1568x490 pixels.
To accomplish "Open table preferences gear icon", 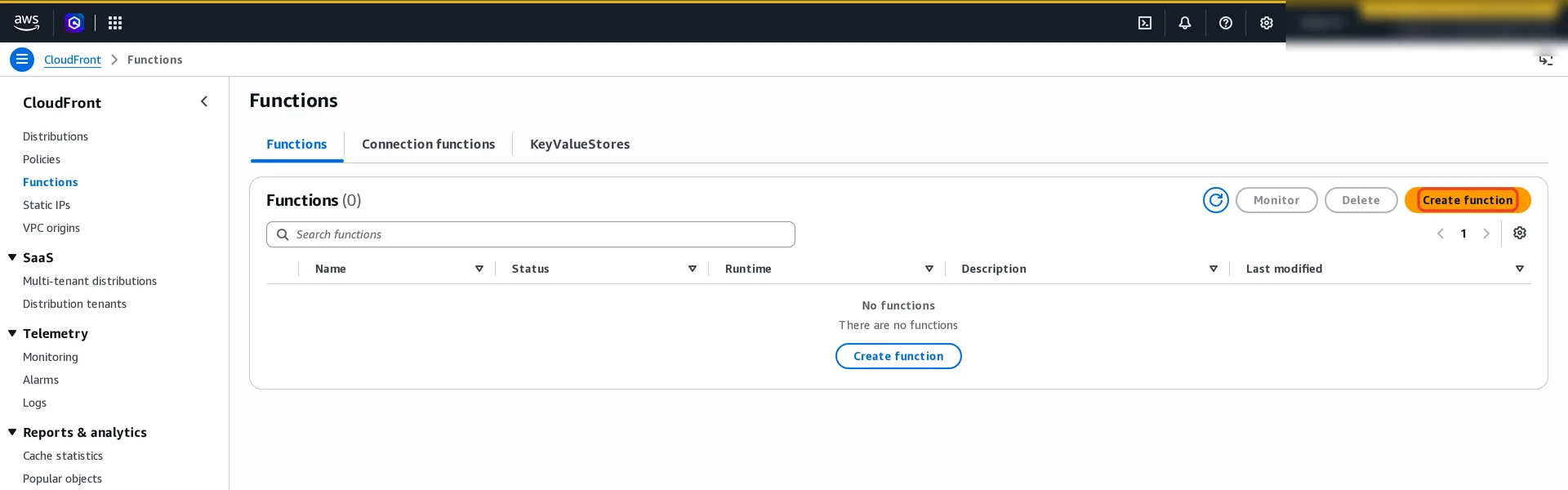I will pos(1520,234).
